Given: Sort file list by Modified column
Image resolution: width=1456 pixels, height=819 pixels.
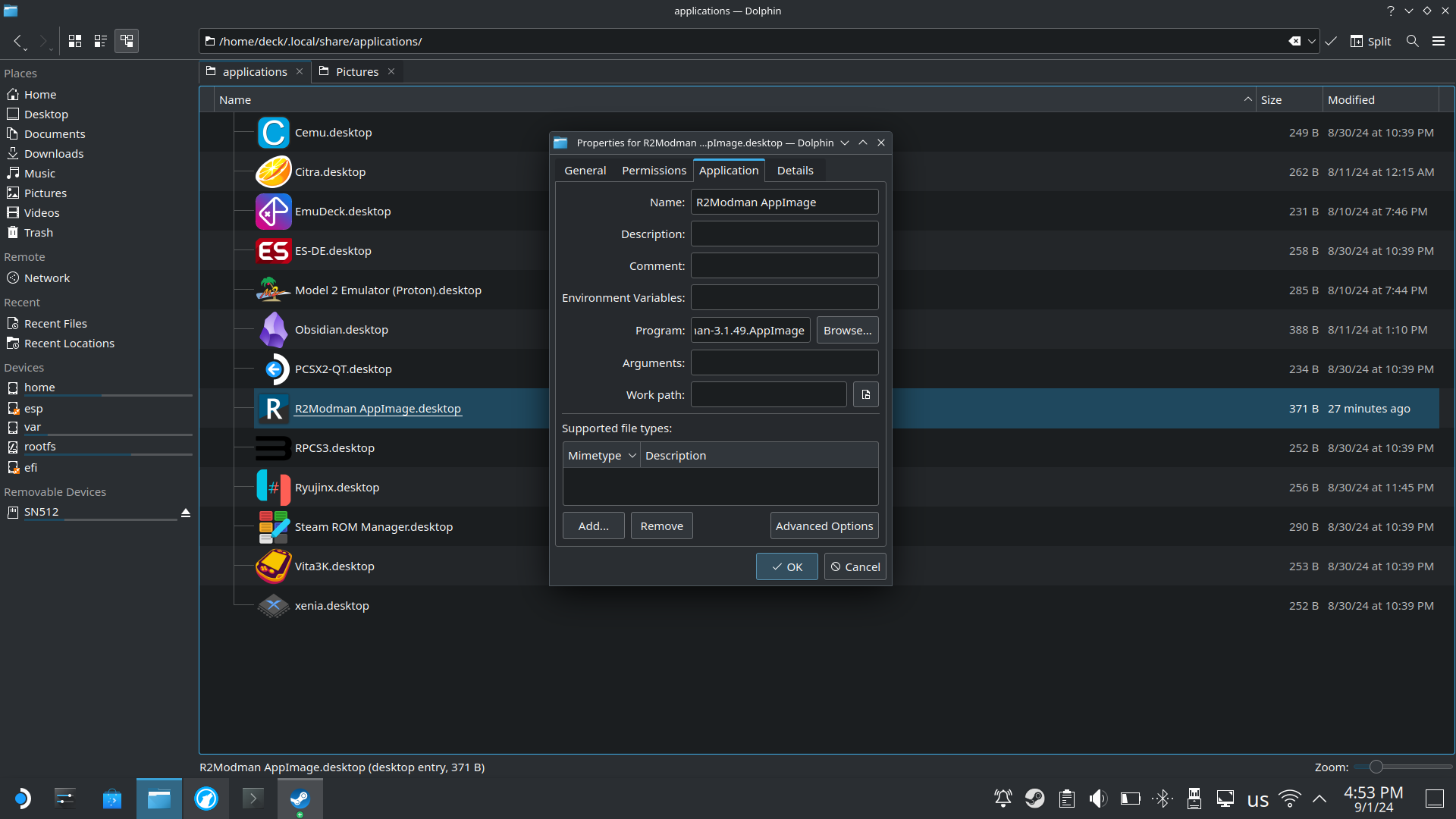Looking at the screenshot, I should tap(1380, 100).
